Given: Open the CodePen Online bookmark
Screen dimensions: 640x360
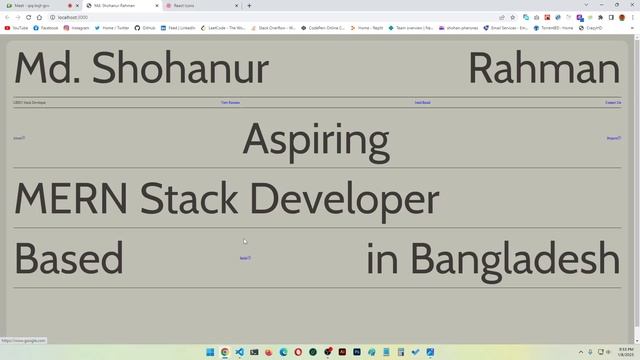Looking at the screenshot, I should point(323,28).
